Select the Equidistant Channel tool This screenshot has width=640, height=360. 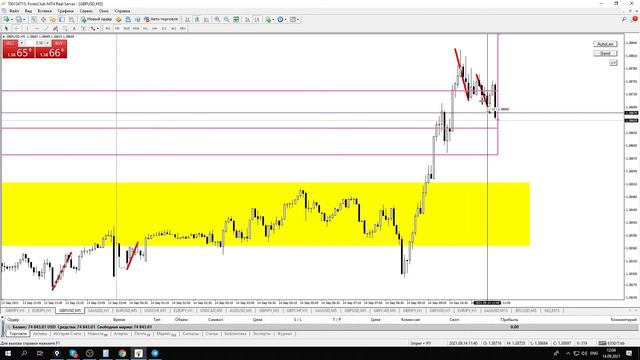pyautogui.click(x=55, y=28)
